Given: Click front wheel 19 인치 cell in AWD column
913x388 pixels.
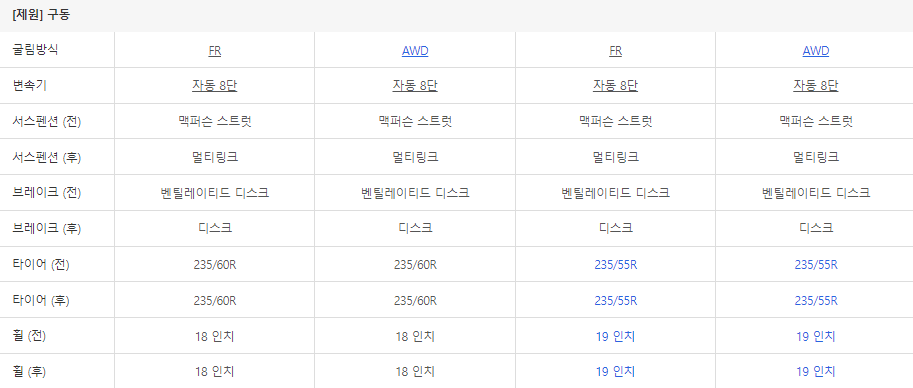Looking at the screenshot, I should (816, 336).
